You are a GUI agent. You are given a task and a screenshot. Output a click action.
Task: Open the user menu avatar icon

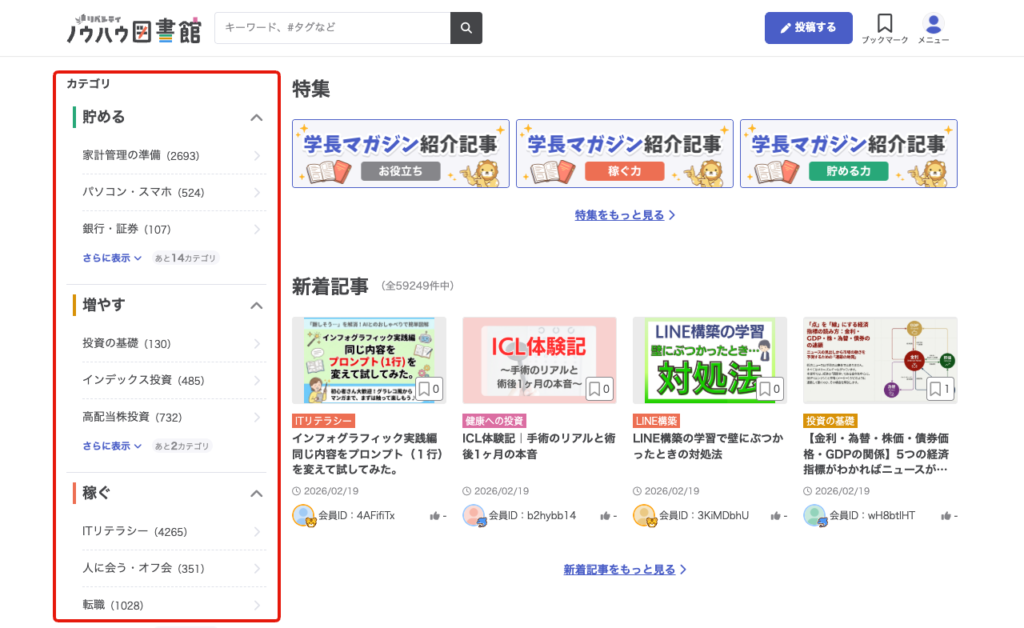933,24
